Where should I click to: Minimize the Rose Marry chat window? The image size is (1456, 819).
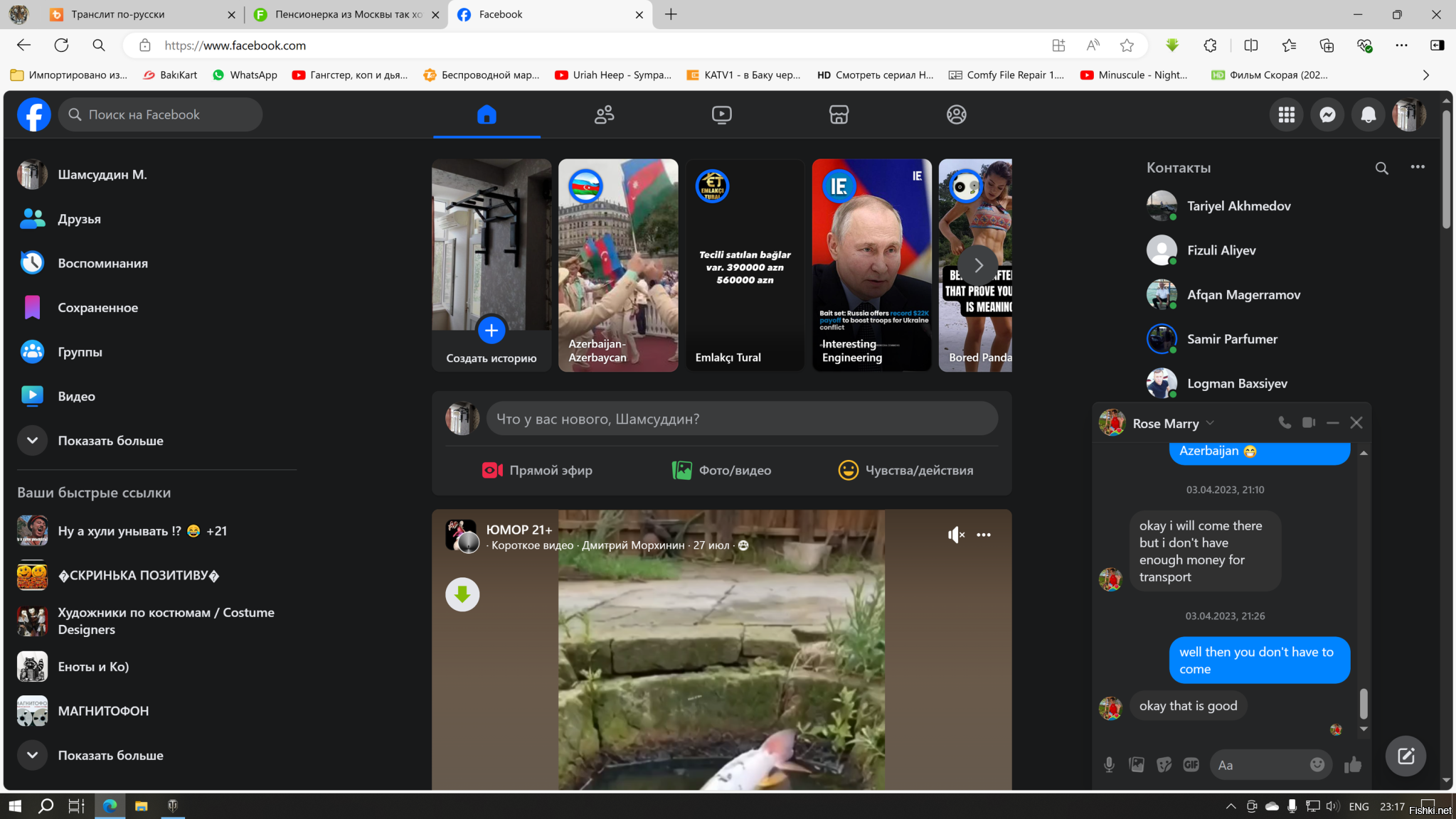pyautogui.click(x=1332, y=422)
